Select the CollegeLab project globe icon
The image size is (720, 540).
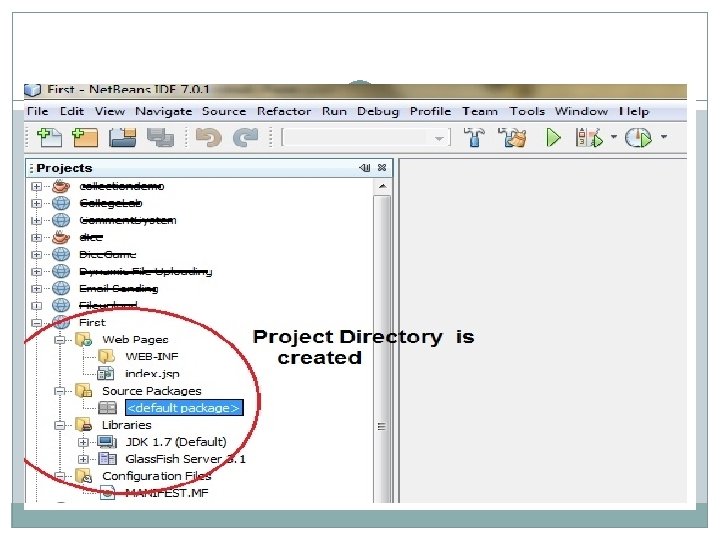61,203
